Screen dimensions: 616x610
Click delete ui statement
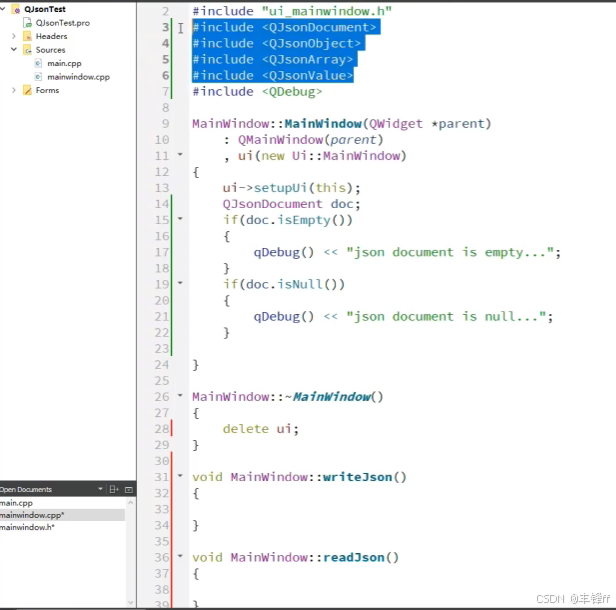coord(261,429)
